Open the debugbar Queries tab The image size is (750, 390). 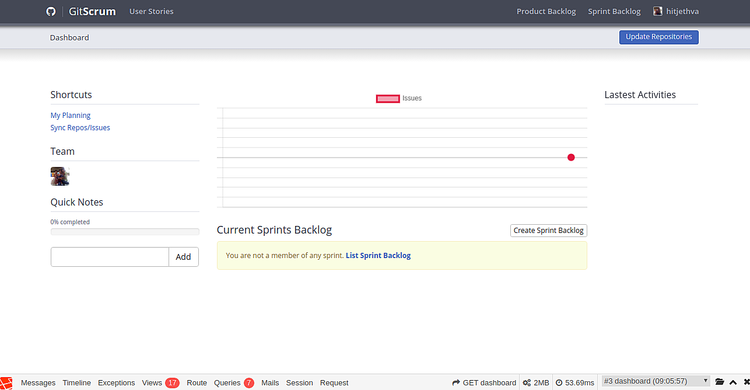coord(233,383)
